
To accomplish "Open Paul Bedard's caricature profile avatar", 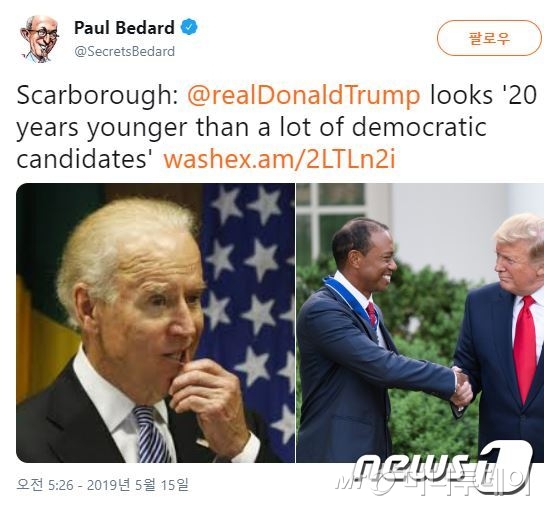I will [39, 39].
